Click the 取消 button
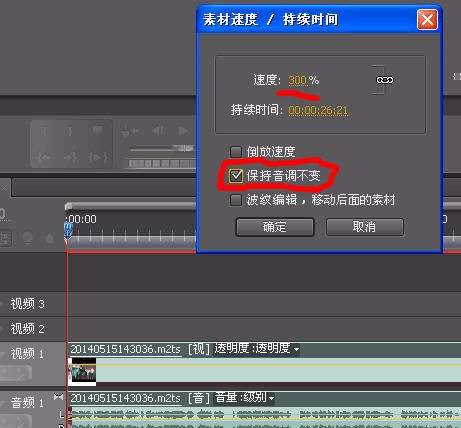 point(365,227)
